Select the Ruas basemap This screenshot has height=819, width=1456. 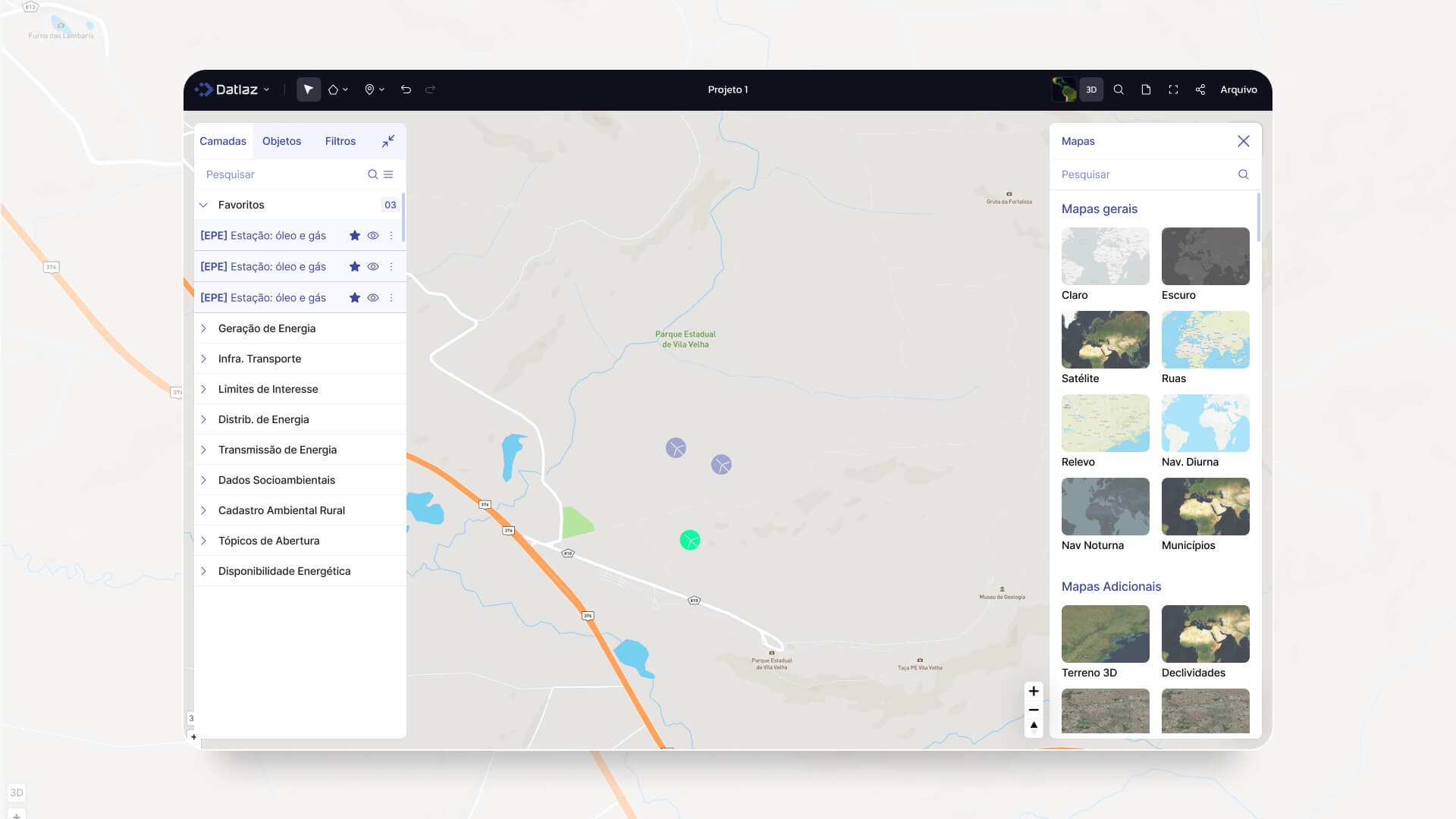1206,340
